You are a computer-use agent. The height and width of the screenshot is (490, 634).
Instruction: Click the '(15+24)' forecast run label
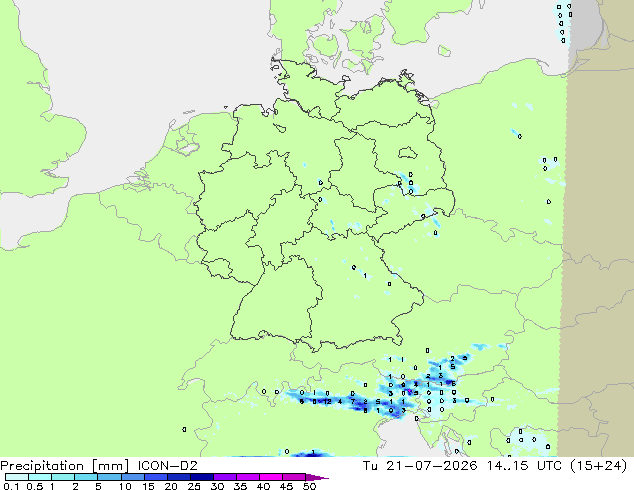598,466
